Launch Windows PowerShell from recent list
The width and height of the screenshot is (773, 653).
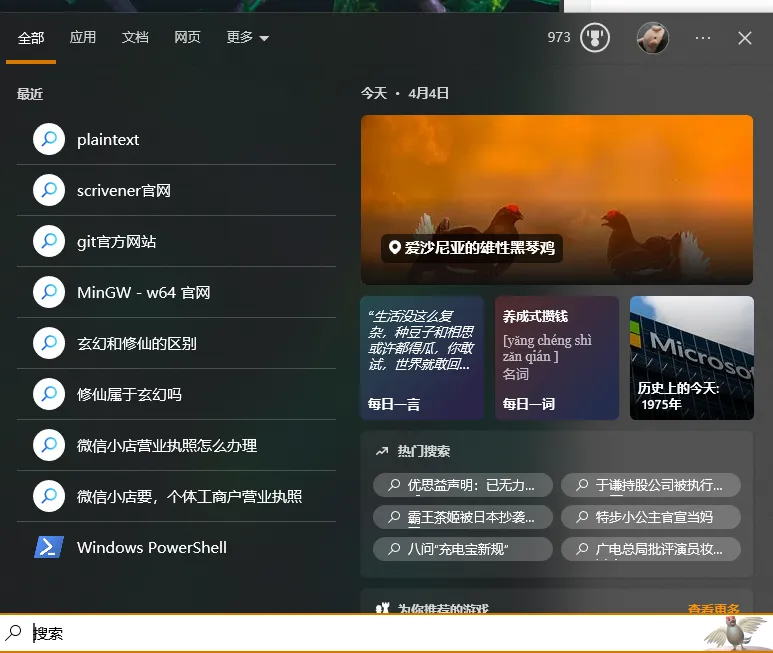point(176,548)
